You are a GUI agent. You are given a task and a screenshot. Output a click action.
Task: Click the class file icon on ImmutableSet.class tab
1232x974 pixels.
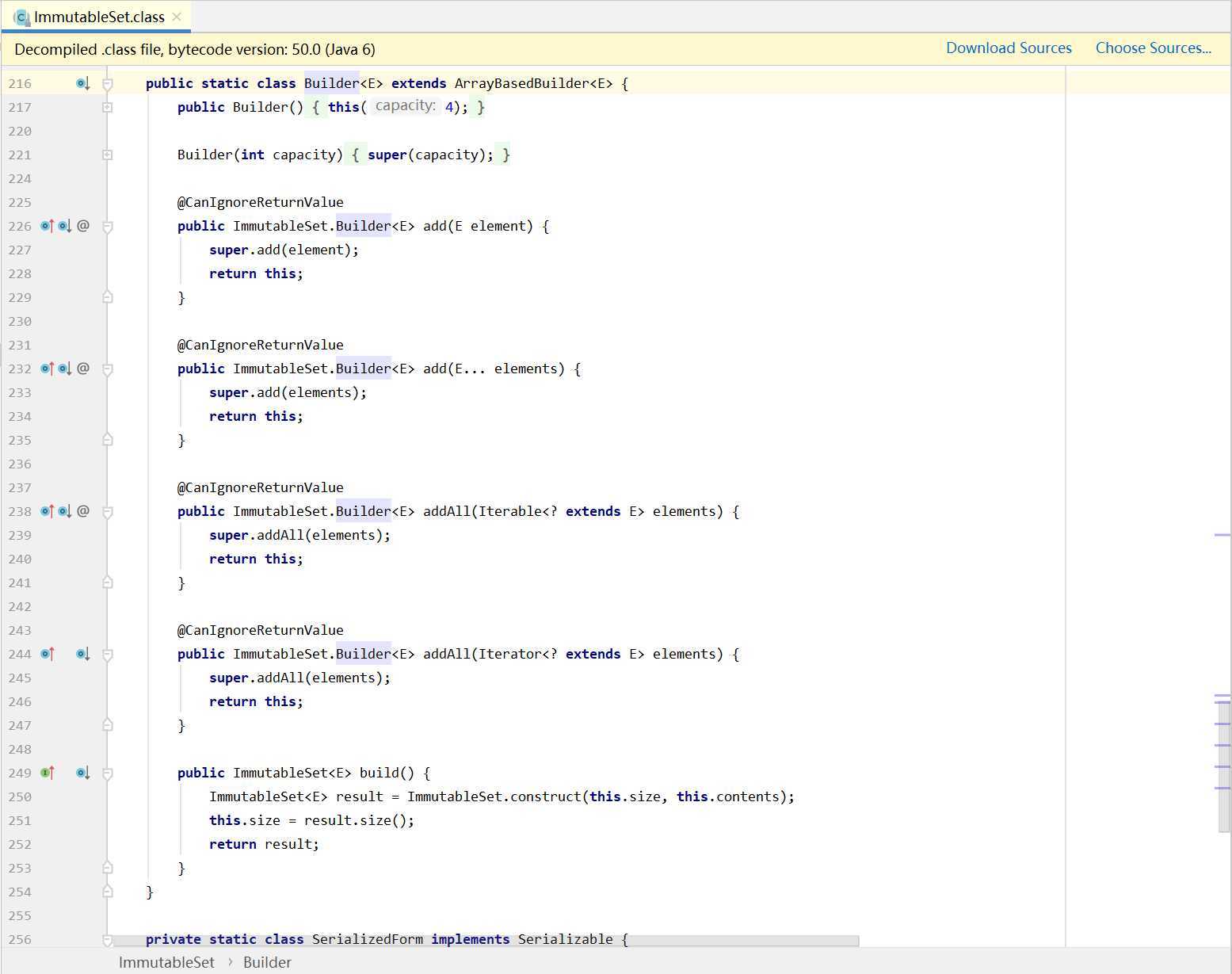[21, 17]
